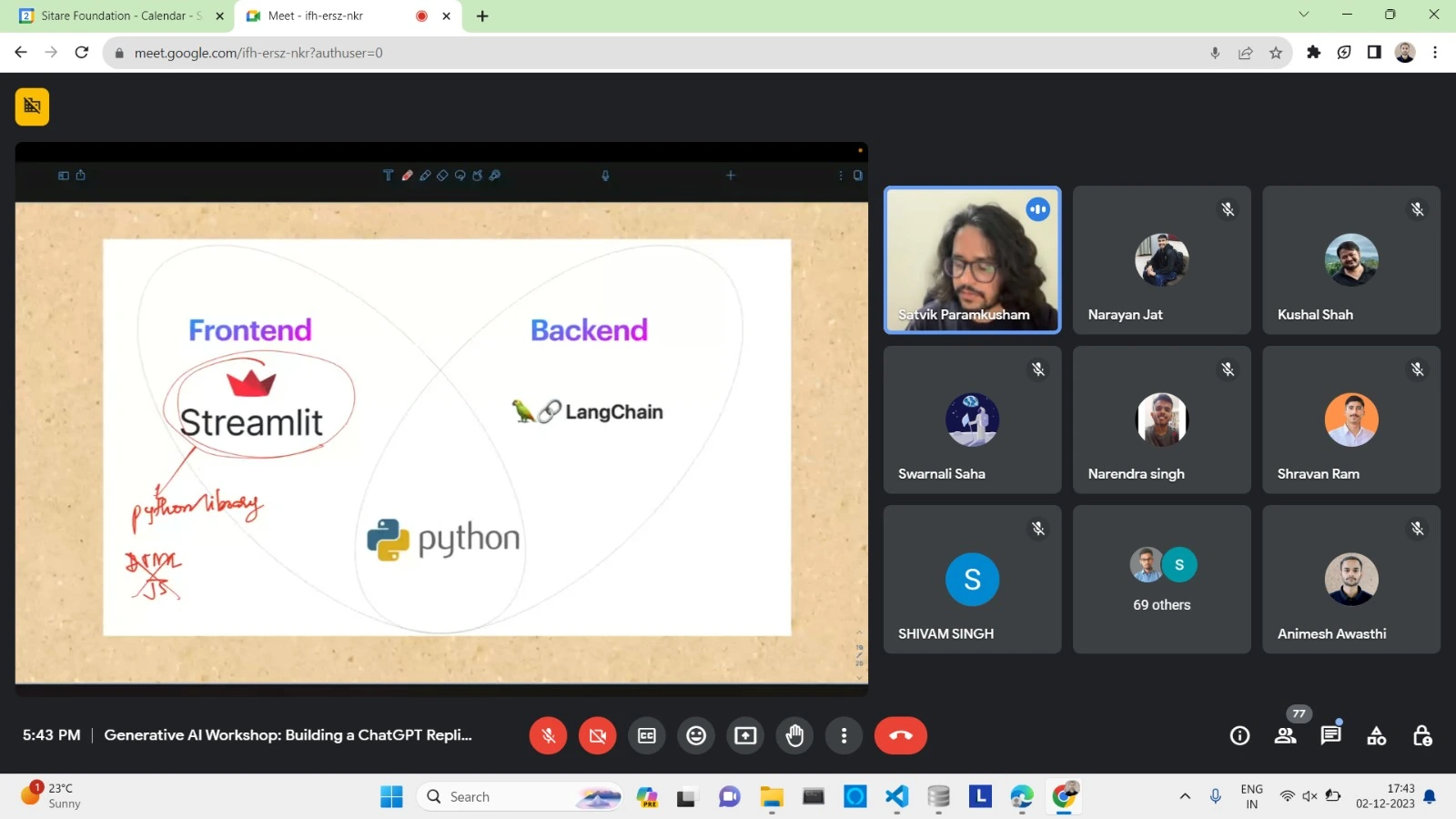
Task: Show the participants people panel
Action: 1285,735
